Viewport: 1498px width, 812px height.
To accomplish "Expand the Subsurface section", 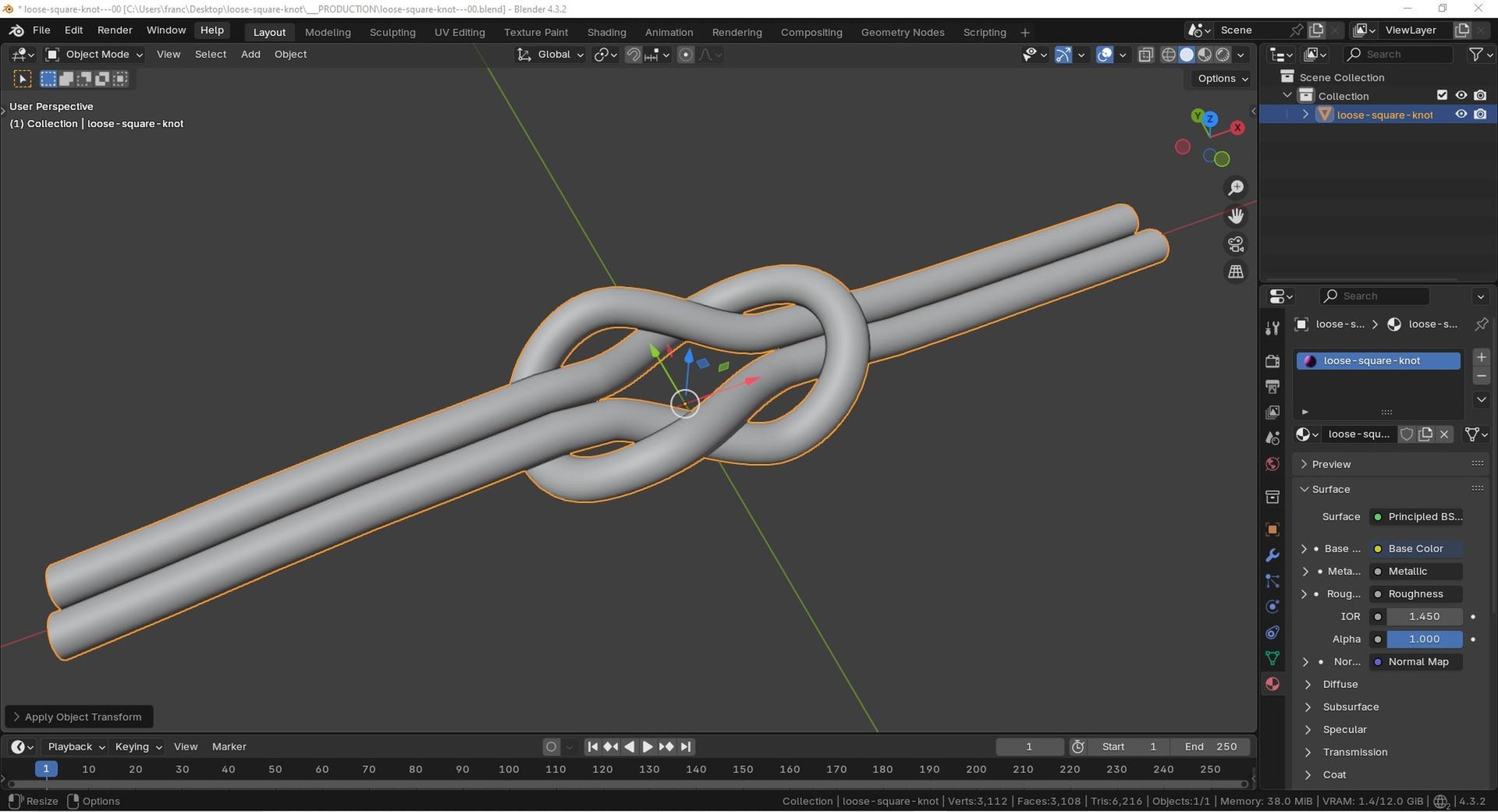I will tap(1351, 707).
